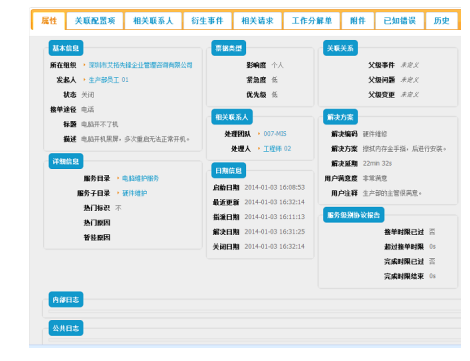
Task: Click 完成时限结束 value 0s
Action: click(x=432, y=276)
